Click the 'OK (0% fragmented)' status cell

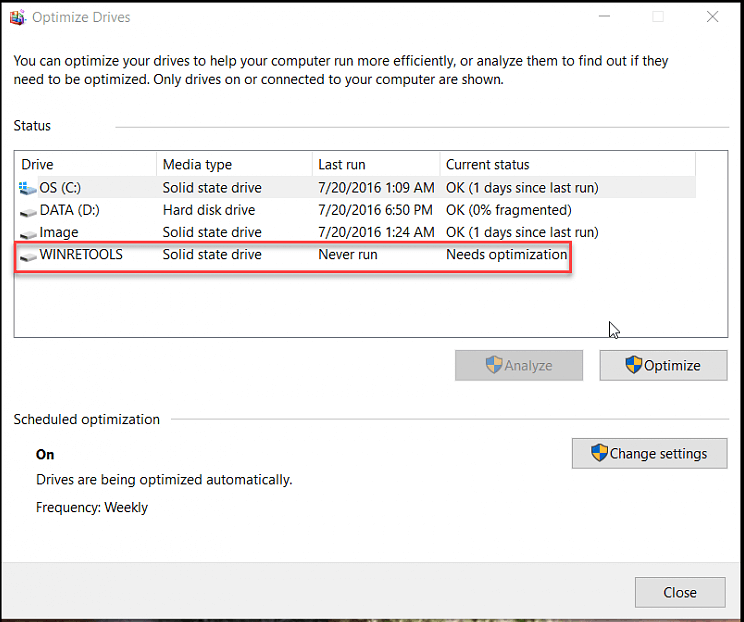click(x=509, y=210)
